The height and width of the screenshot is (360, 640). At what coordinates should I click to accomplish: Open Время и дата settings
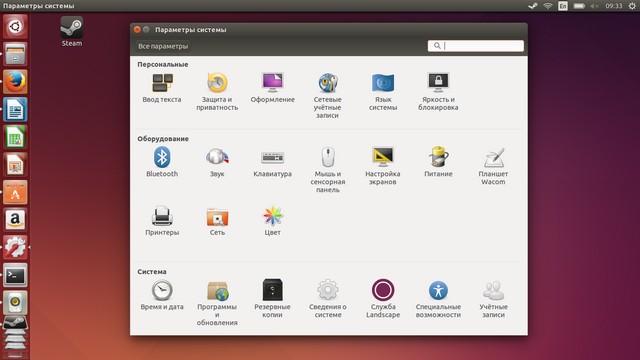162,295
